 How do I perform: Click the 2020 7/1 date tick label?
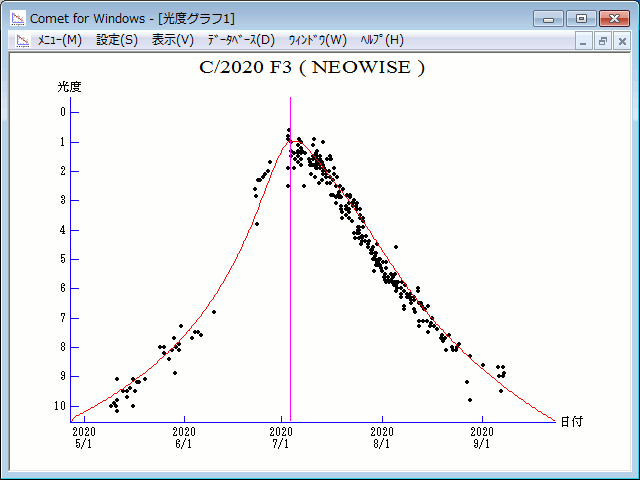281,437
